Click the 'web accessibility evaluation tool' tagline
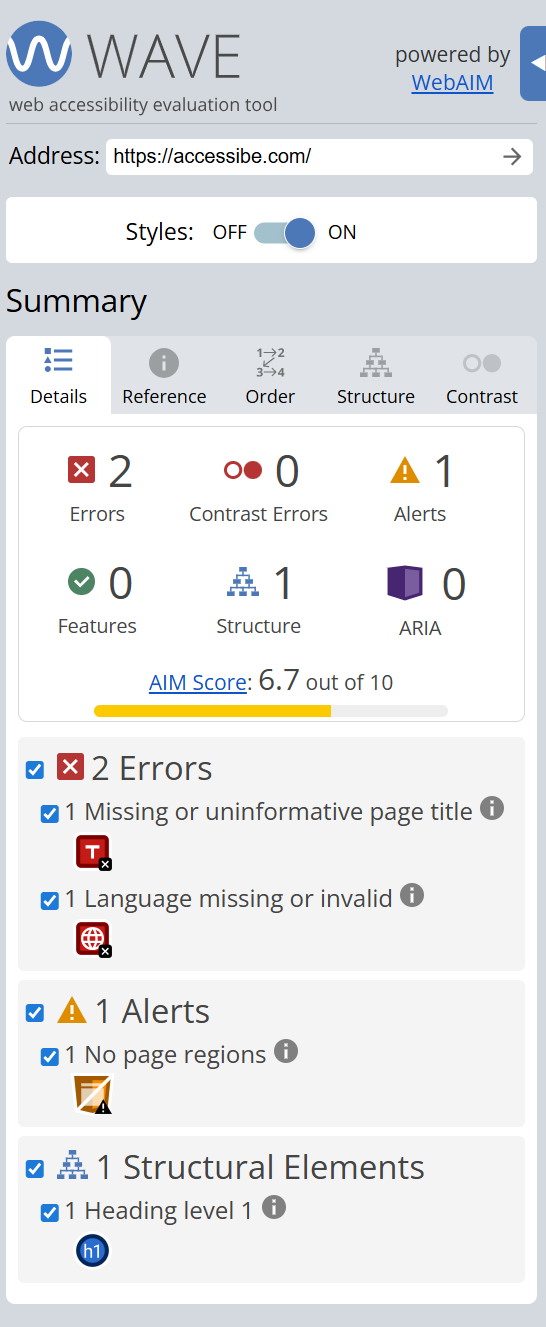The height and width of the screenshot is (1327, 546). tap(143, 105)
